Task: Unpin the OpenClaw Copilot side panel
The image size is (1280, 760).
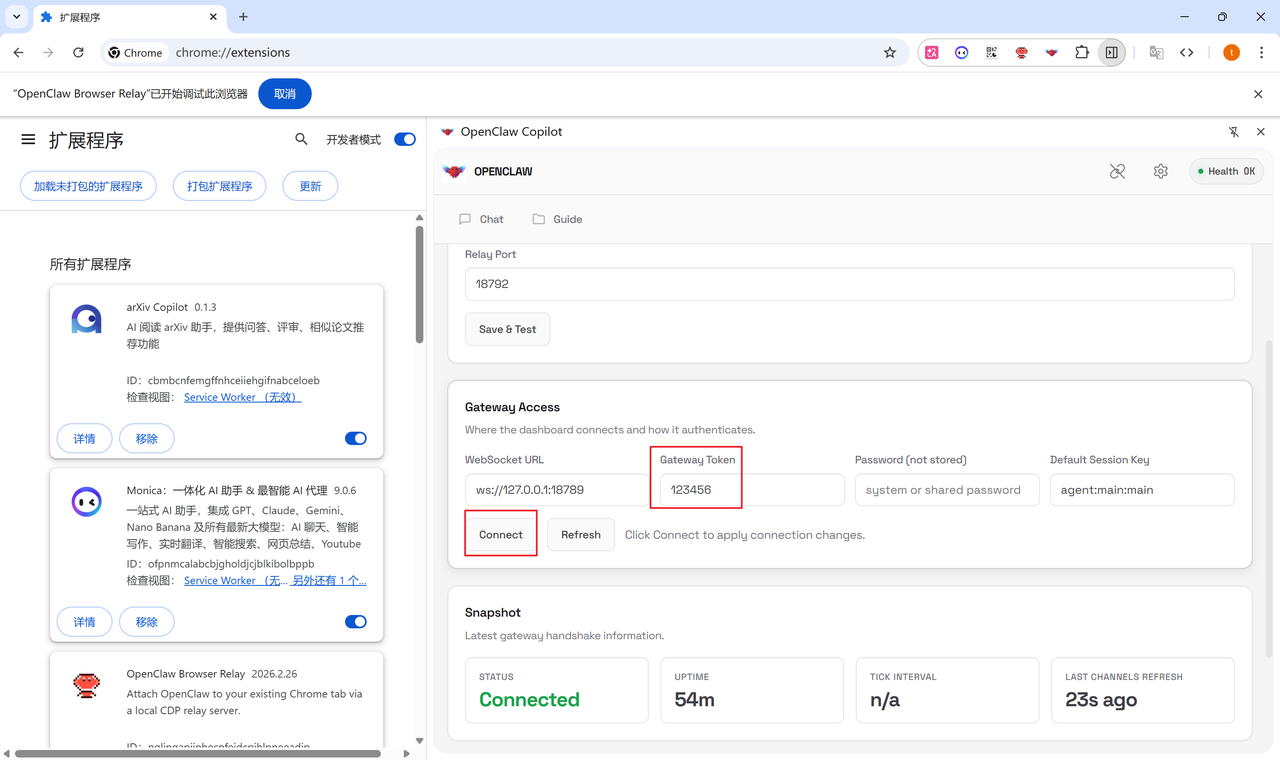Action: (x=1233, y=132)
